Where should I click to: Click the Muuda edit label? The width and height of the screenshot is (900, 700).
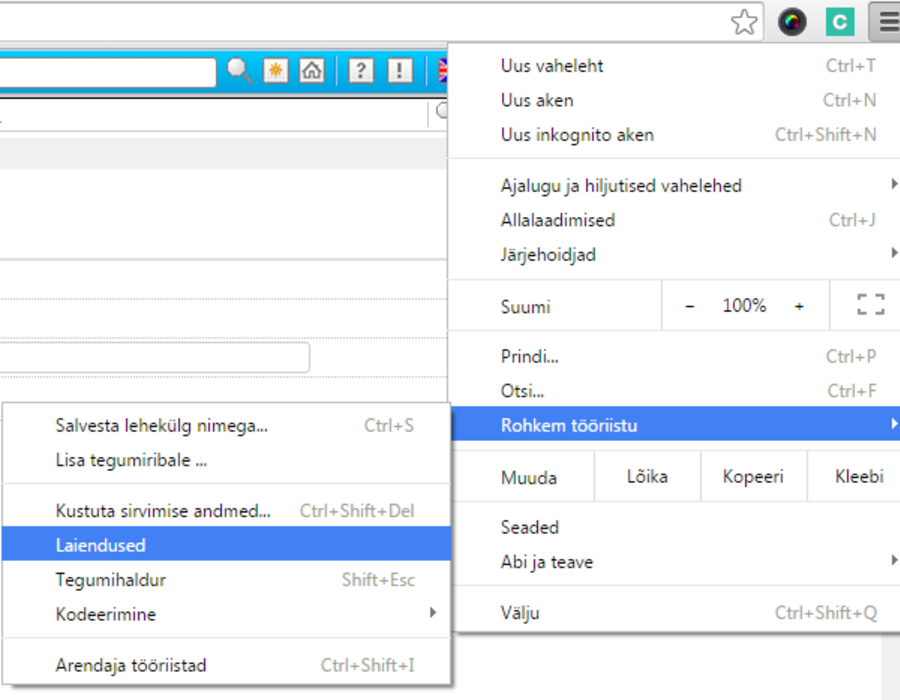pos(529,478)
